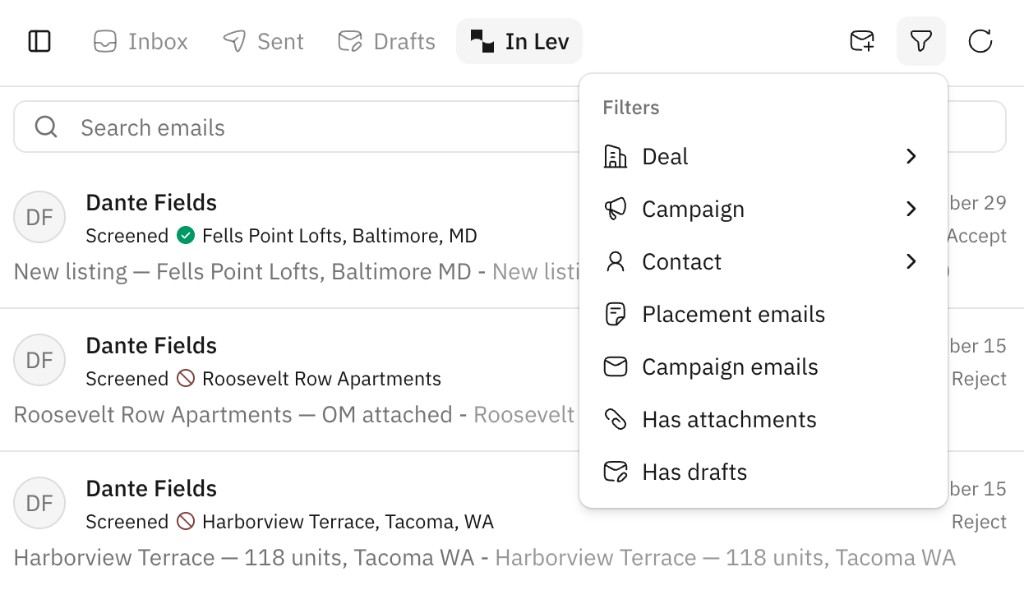Image resolution: width=1024 pixels, height=590 pixels.
Task: Click the Contact person icon
Action: [x=615, y=261]
